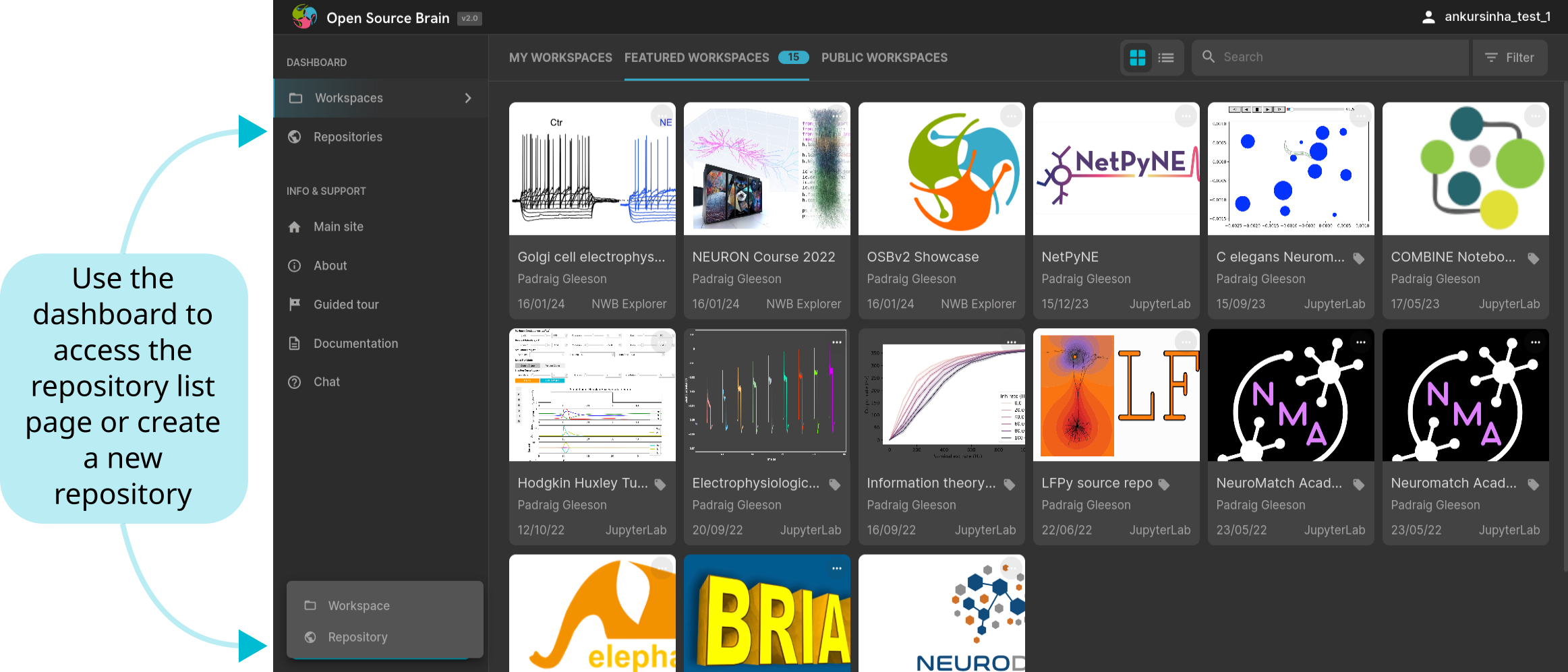
Task: Switch to grid view of workspaces
Action: 1138,58
